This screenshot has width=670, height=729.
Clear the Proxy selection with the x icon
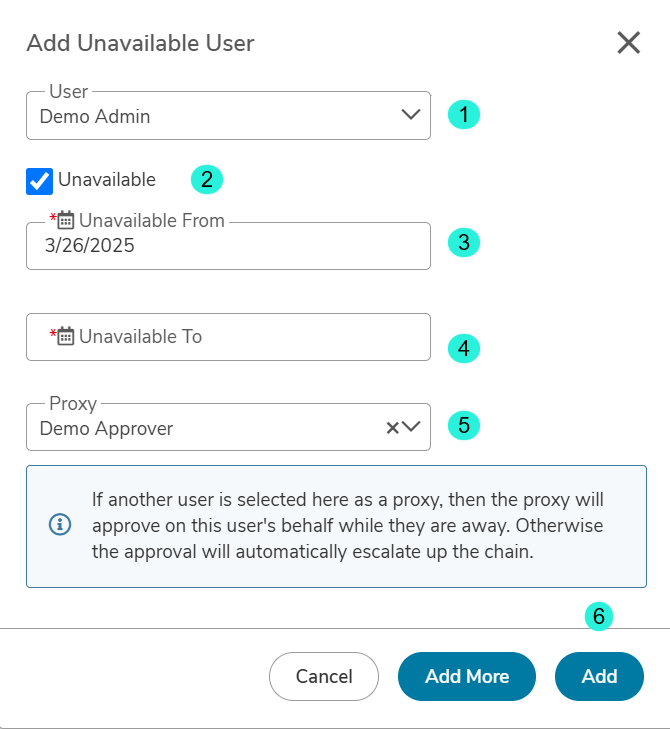click(392, 427)
